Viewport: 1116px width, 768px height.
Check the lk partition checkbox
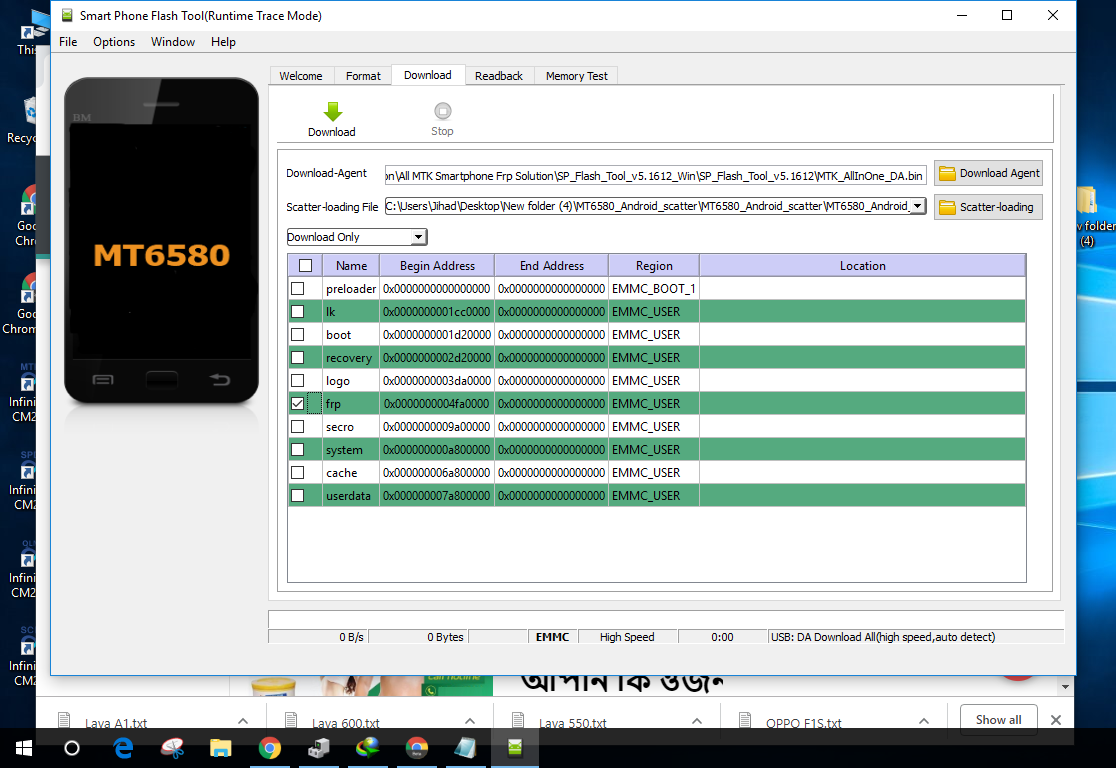tap(298, 311)
